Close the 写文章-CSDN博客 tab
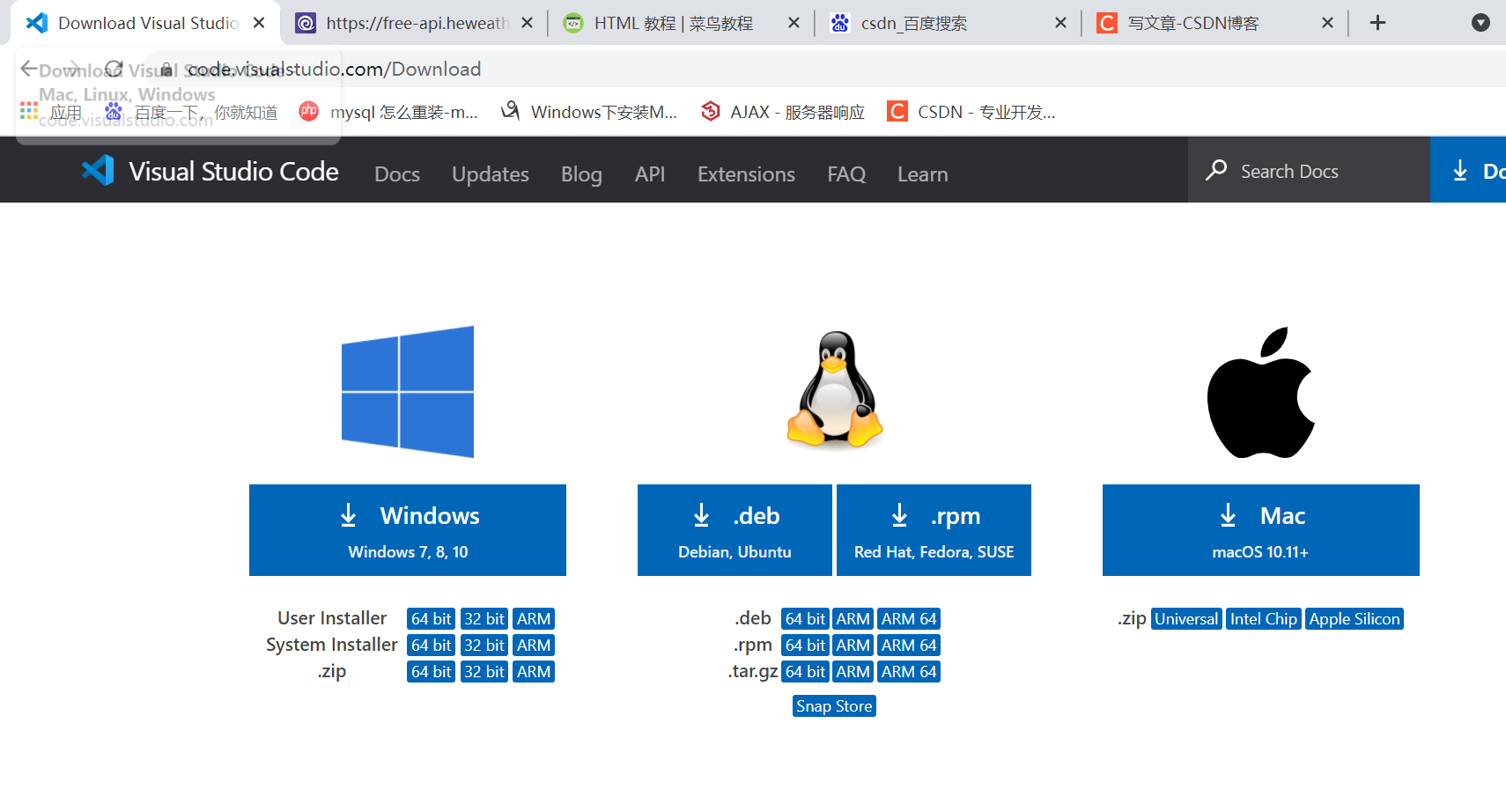Screen dimensions: 1506x812 [x=1327, y=23]
